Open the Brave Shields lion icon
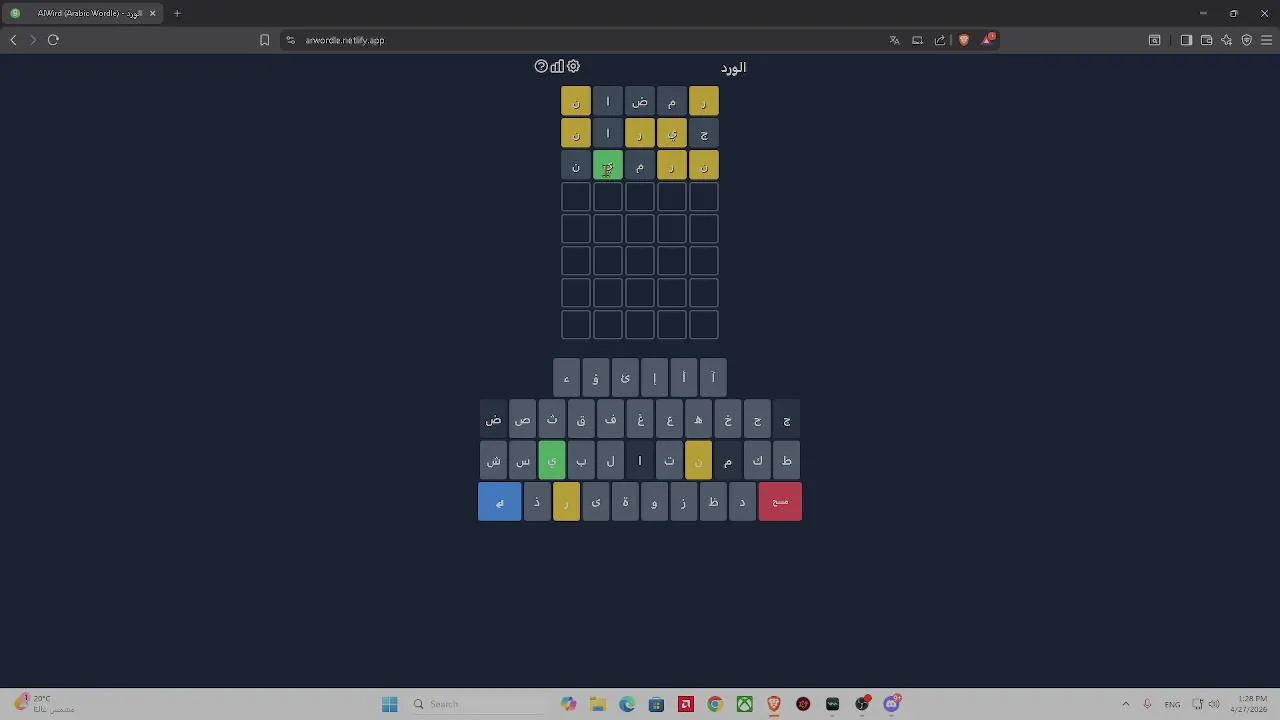Viewport: 1280px width, 720px height. [x=964, y=40]
